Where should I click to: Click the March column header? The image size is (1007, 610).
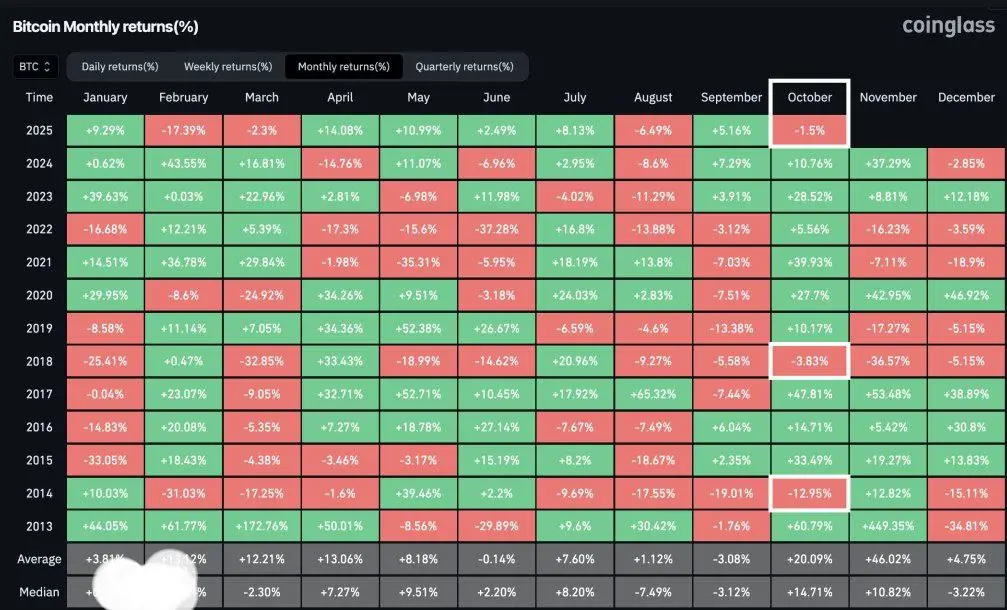[x=262, y=98]
